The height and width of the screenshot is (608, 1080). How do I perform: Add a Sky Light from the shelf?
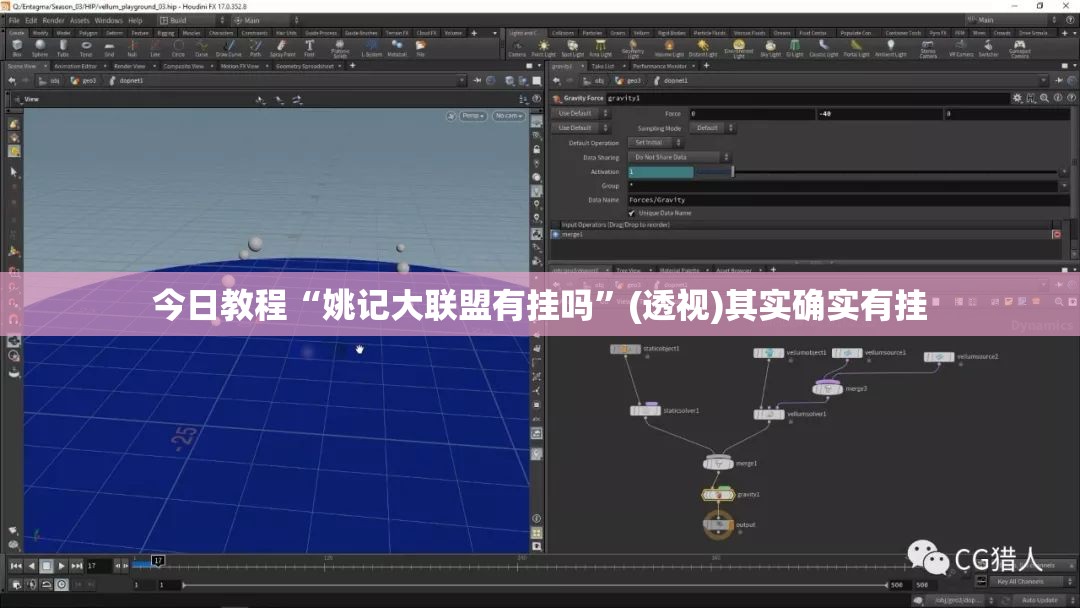click(x=770, y=48)
